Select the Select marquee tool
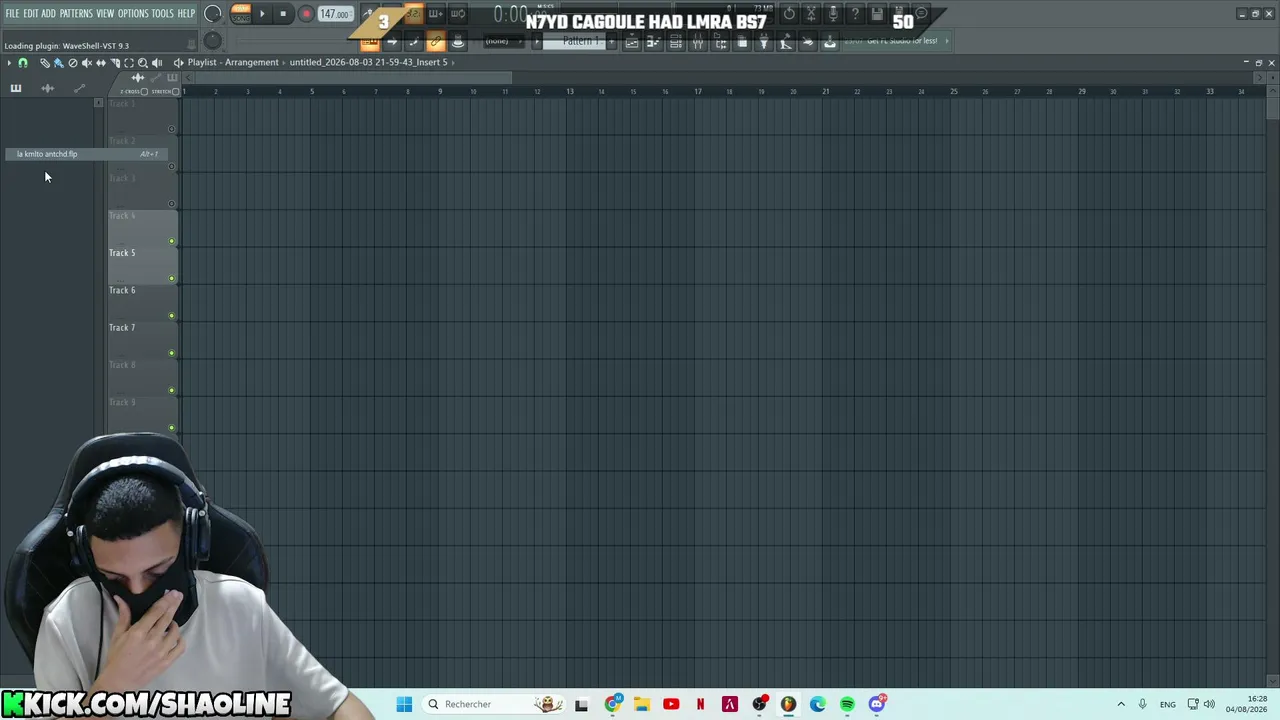 (128, 62)
